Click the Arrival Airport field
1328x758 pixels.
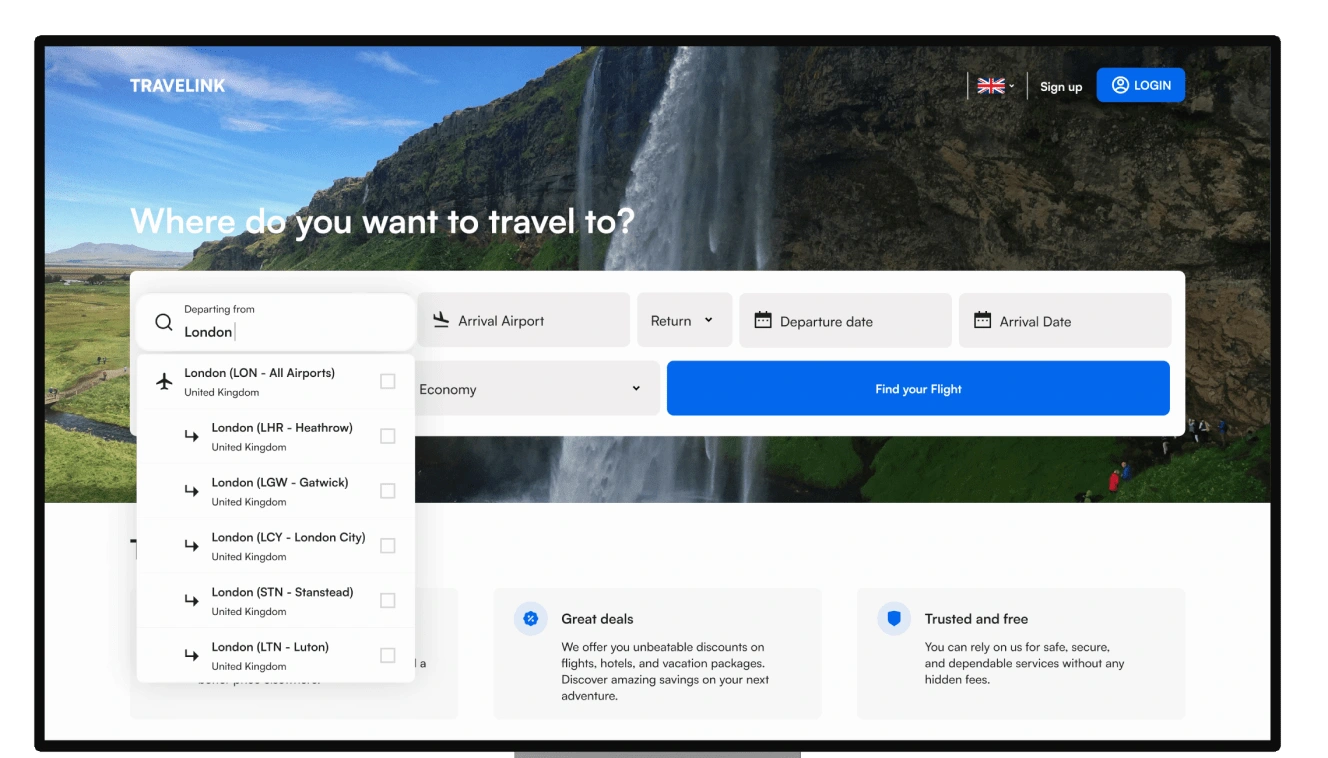[524, 320]
